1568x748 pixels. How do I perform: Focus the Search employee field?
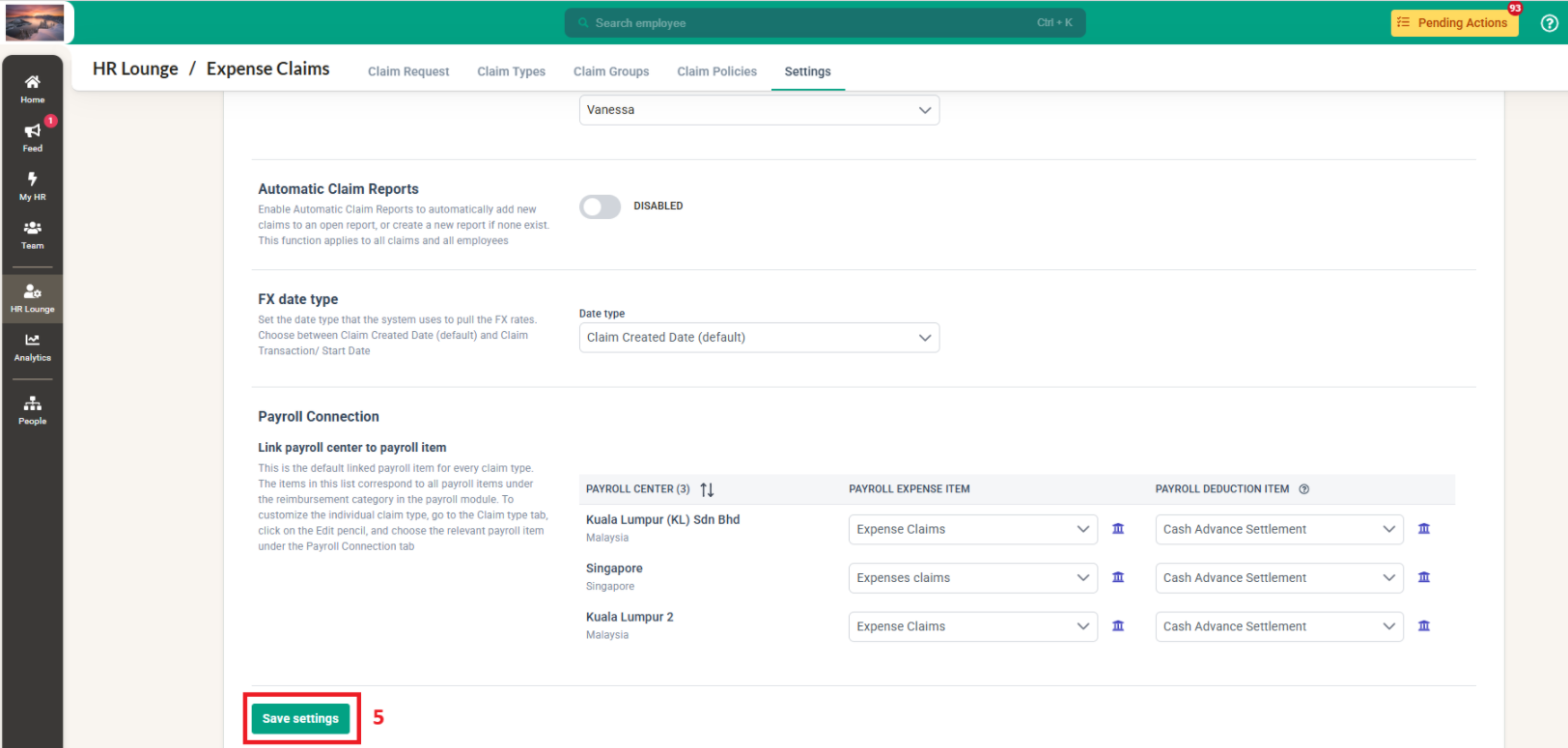825,23
